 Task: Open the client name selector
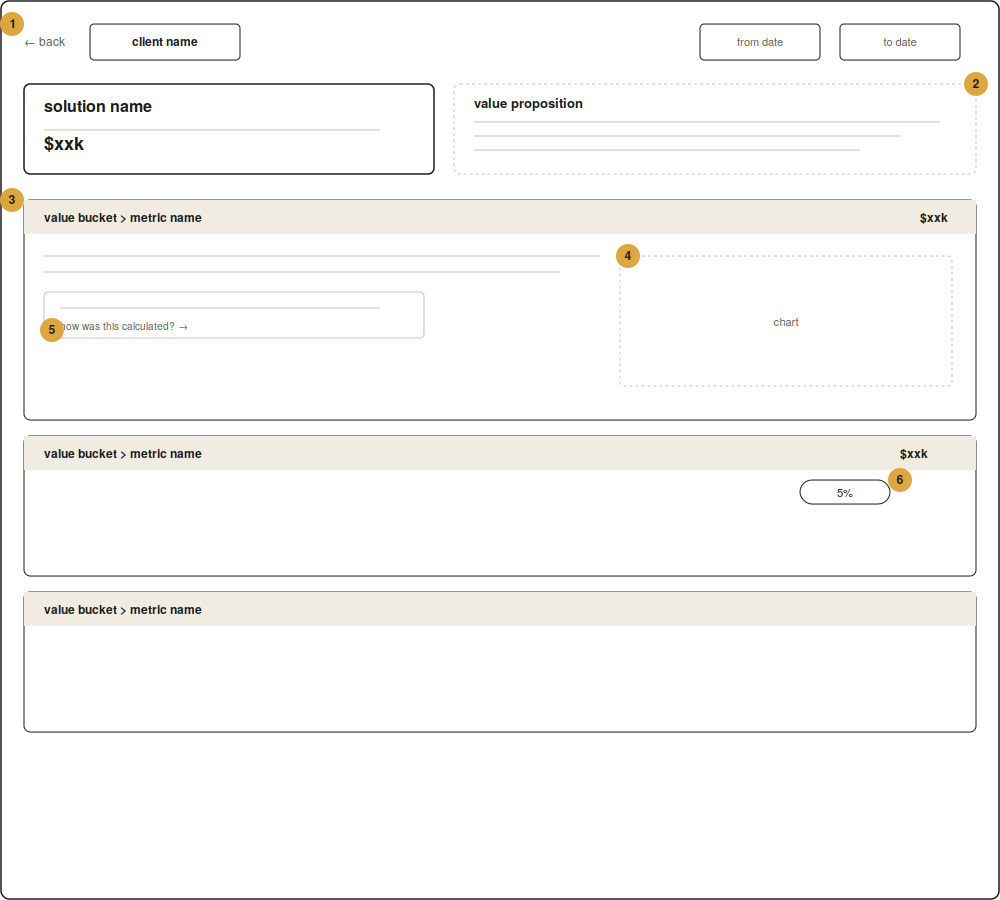pos(165,42)
